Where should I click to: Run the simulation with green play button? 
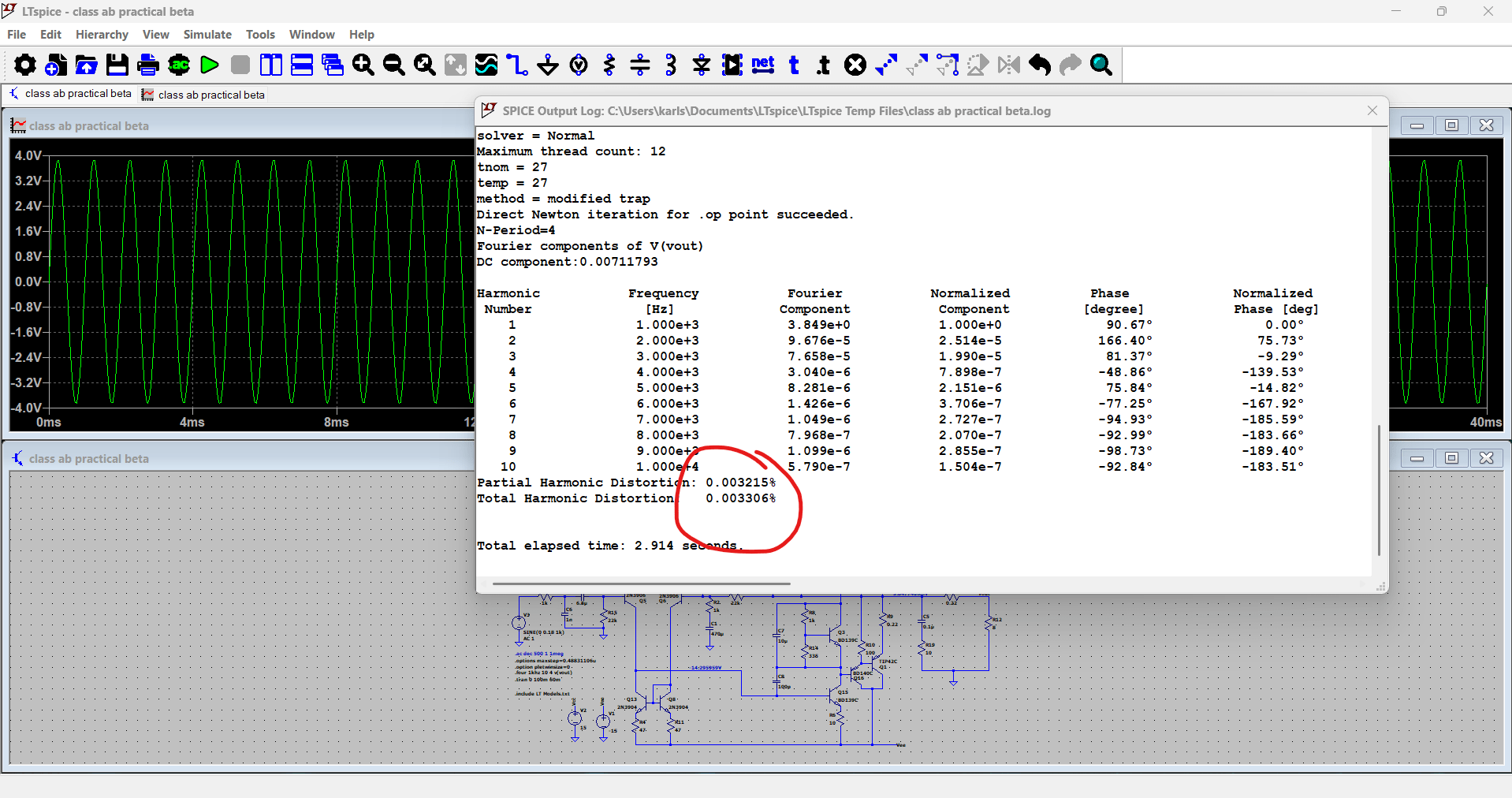point(210,65)
